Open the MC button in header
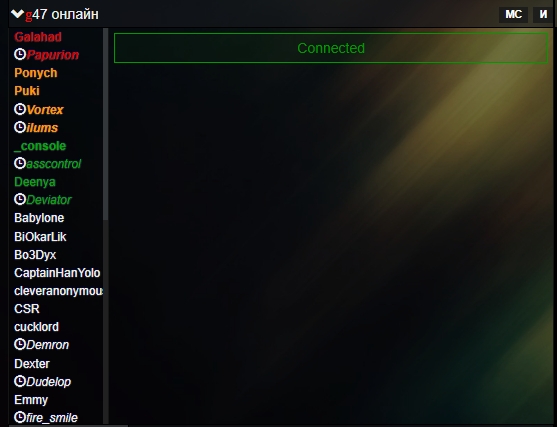This screenshot has height=427, width=557. coord(513,15)
